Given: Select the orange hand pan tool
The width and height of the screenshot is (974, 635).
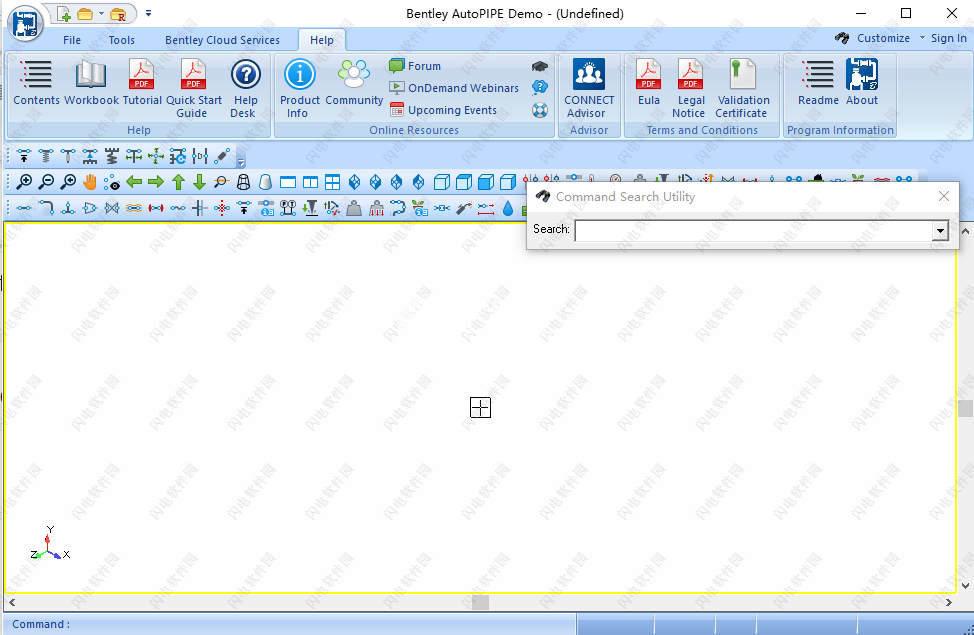Looking at the screenshot, I should click(90, 182).
